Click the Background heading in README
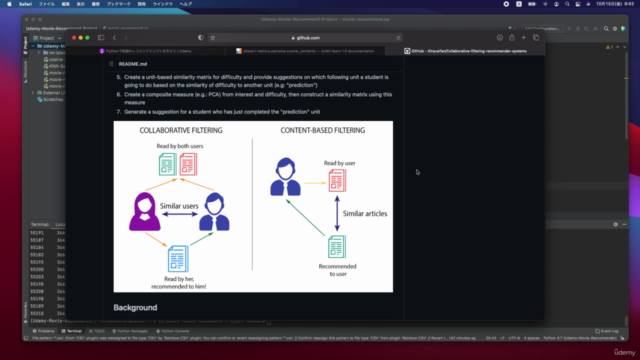Viewport: 640px width, 360px height. 135,307
